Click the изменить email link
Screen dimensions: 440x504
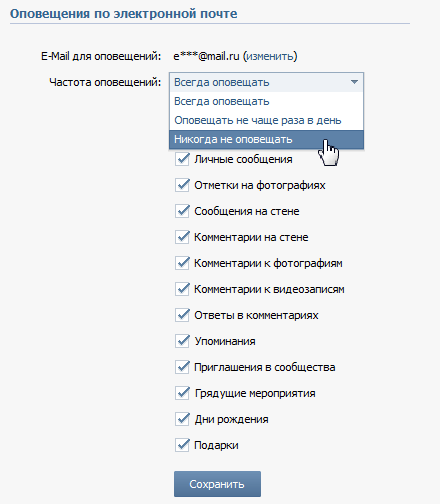[270, 56]
